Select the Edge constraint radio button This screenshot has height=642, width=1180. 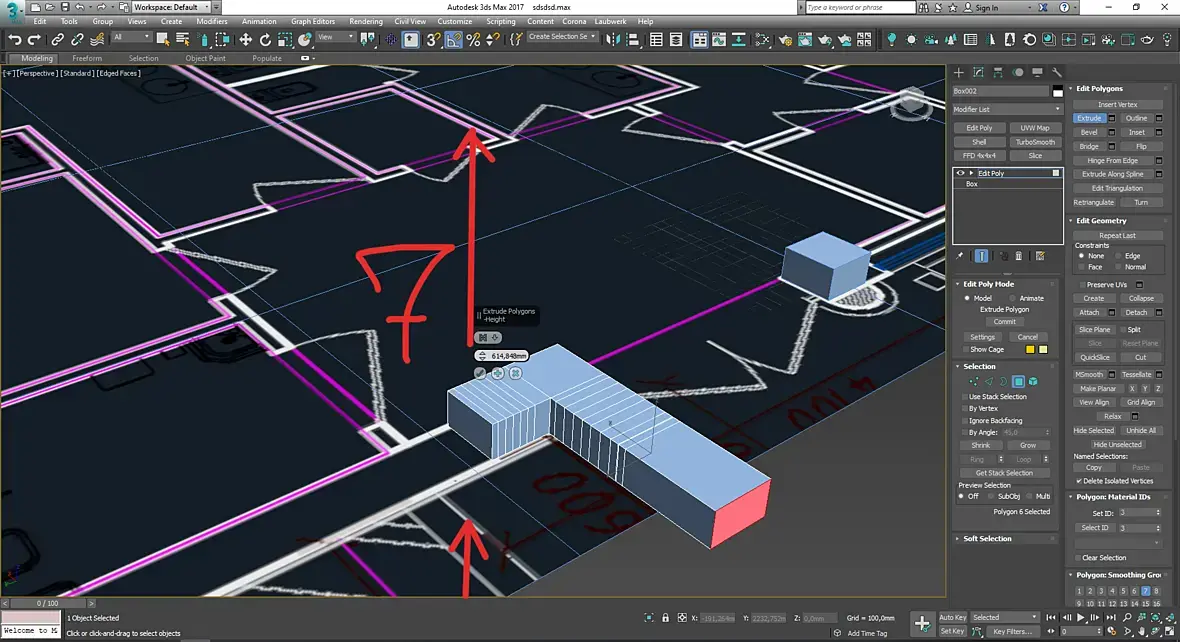tap(1118, 256)
